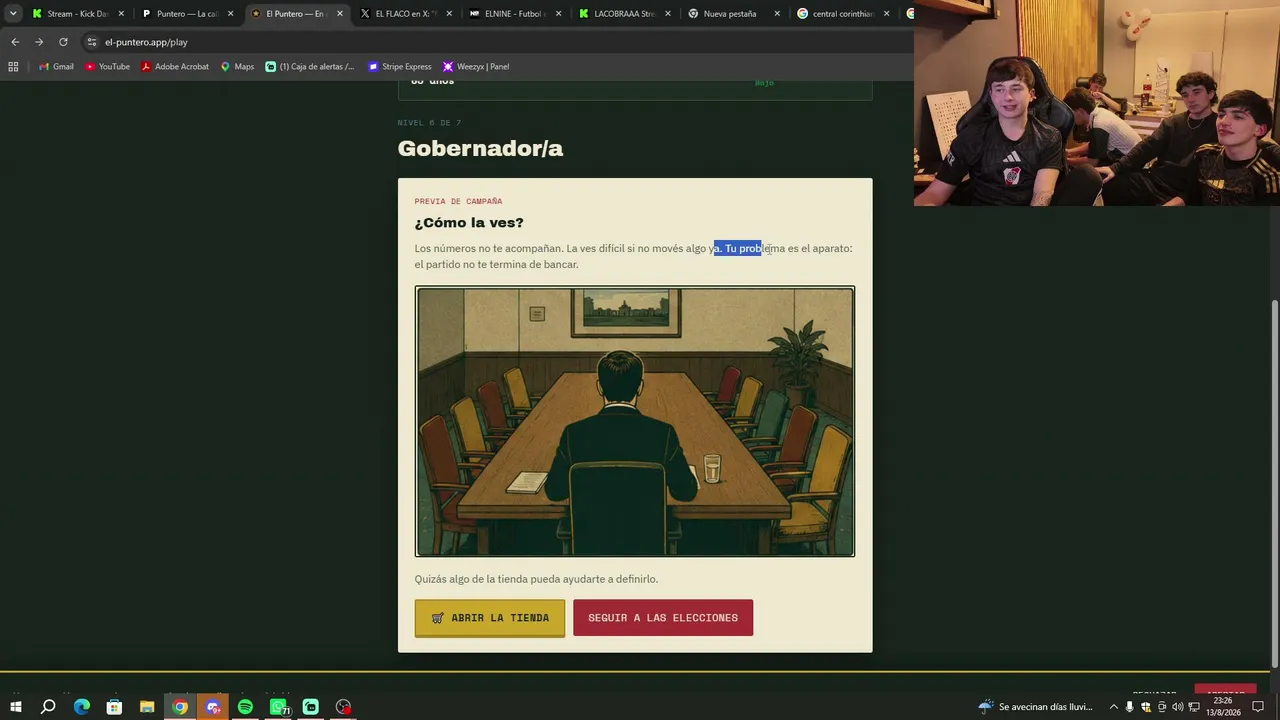This screenshot has height=720, width=1280.
Task: Open Windows taskbar search
Action: (x=48, y=707)
